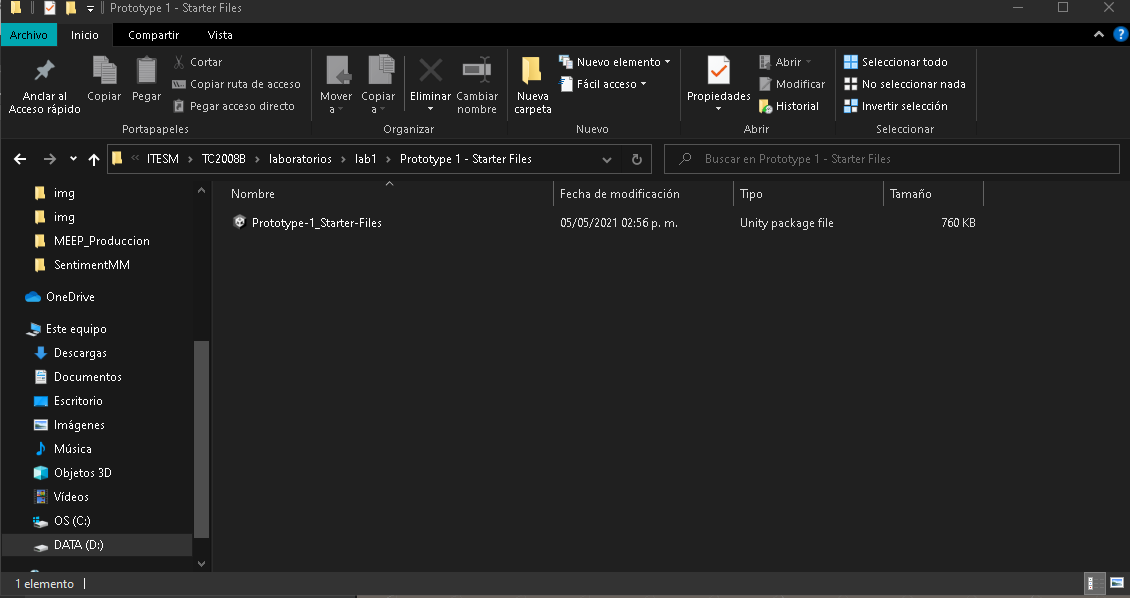This screenshot has width=1130, height=598.
Task: Click the Copiar icon in Portapapeles
Action: 104,71
